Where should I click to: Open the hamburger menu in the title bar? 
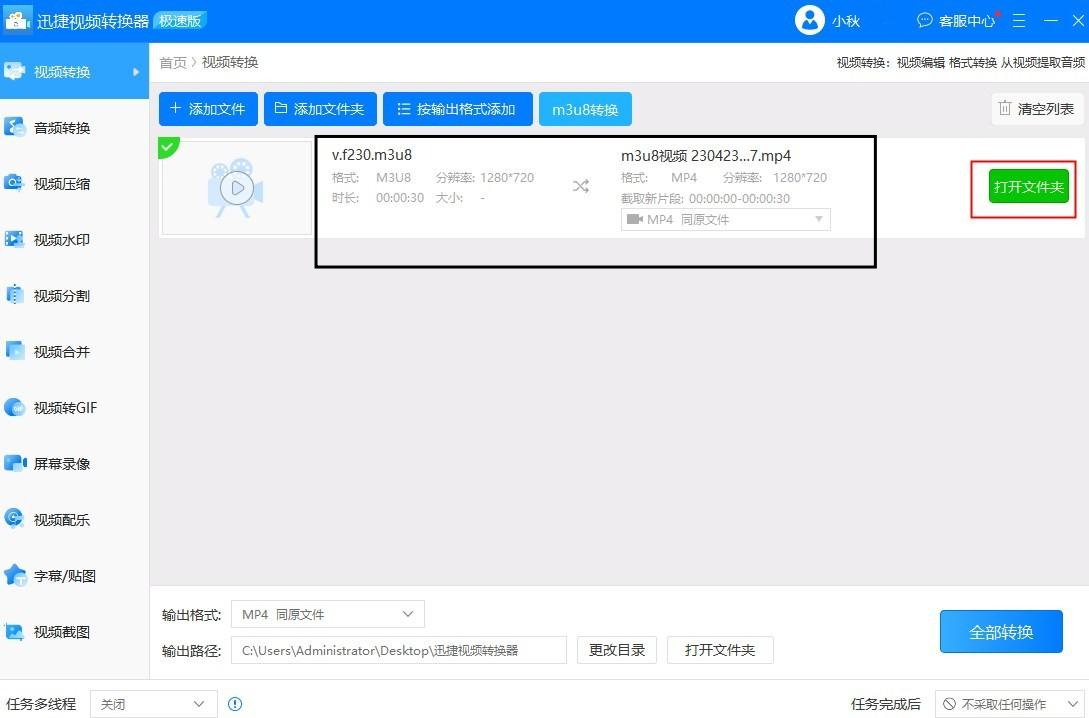click(1018, 20)
